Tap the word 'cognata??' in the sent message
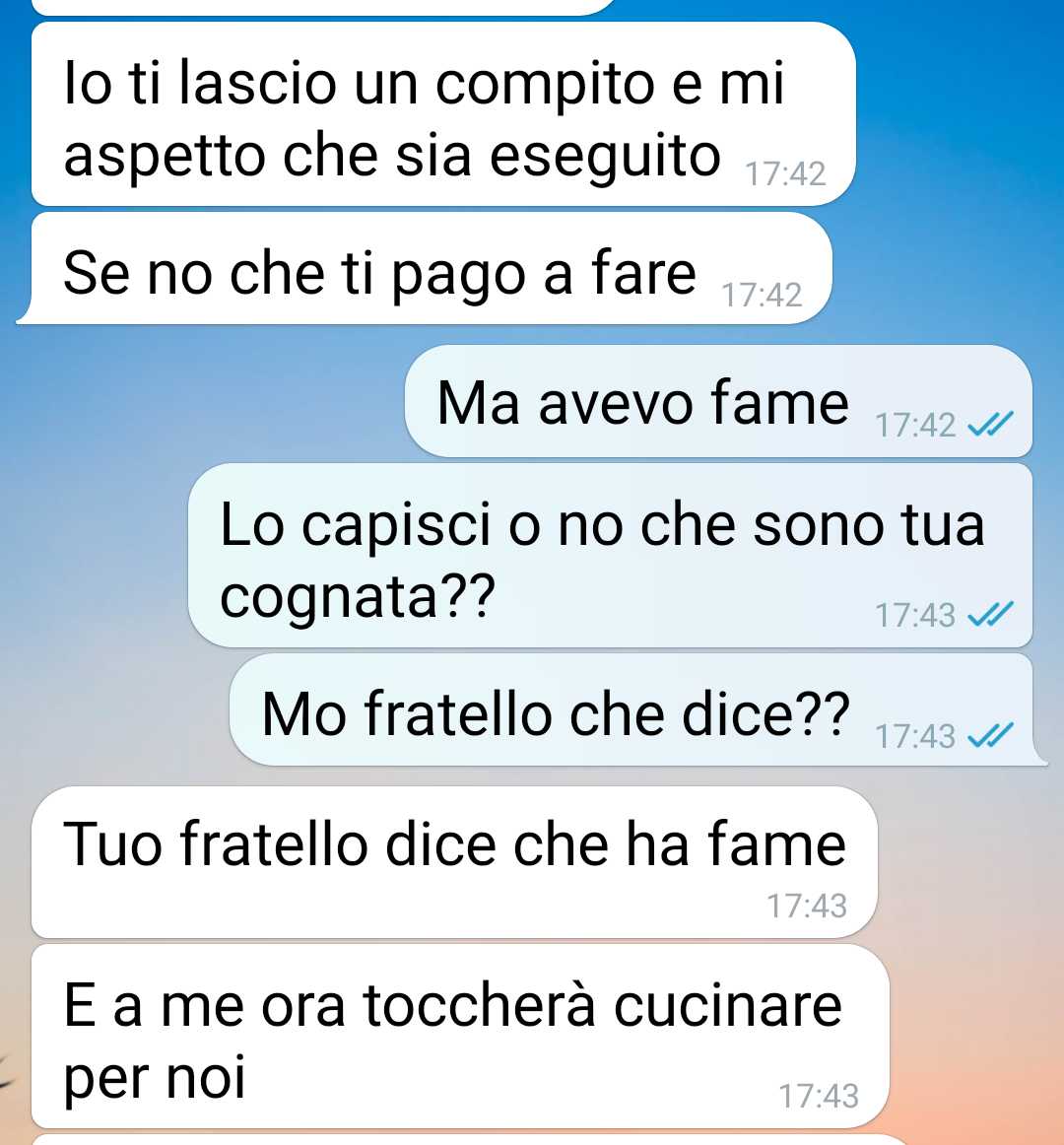 pyautogui.click(x=358, y=596)
